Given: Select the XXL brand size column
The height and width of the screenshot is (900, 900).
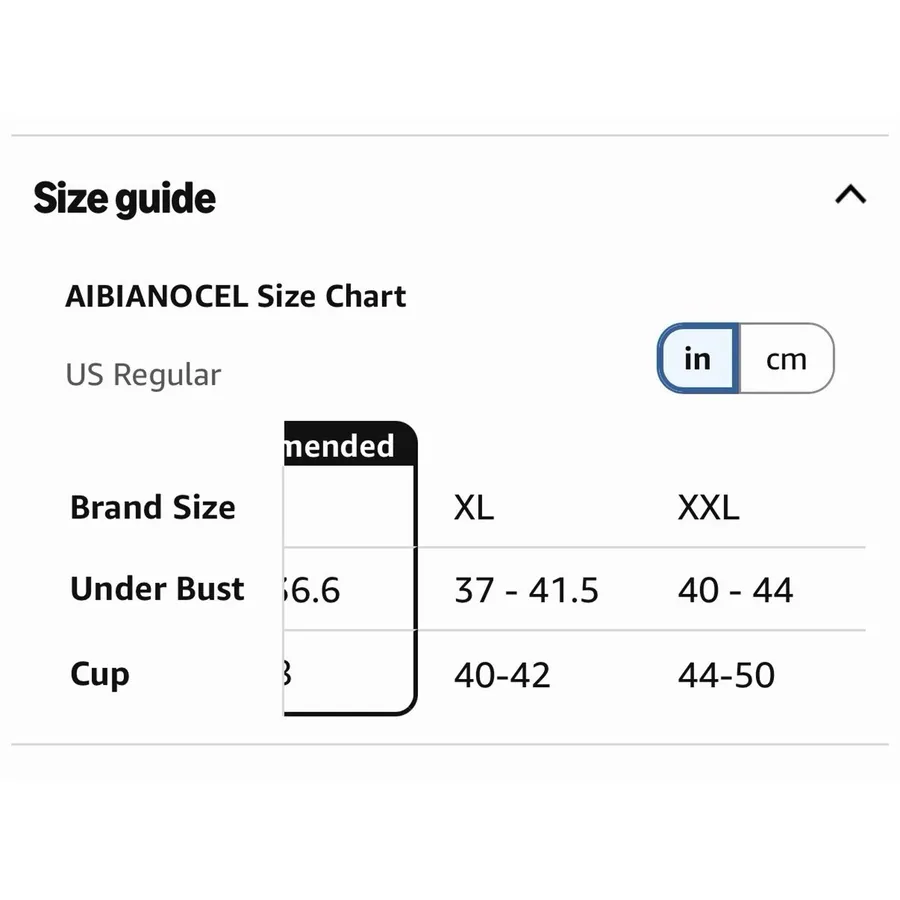Looking at the screenshot, I should tap(708, 507).
